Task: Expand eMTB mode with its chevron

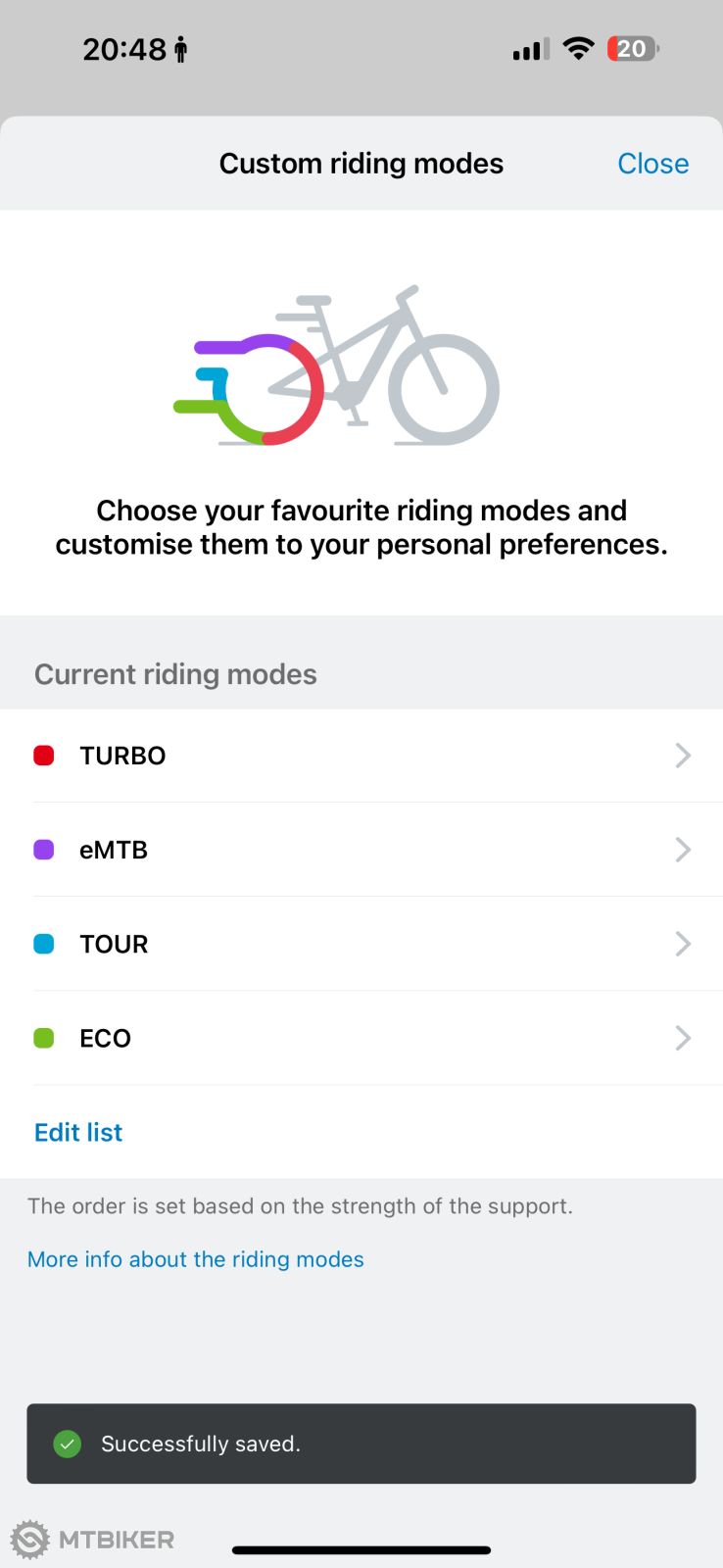Action: pos(683,850)
